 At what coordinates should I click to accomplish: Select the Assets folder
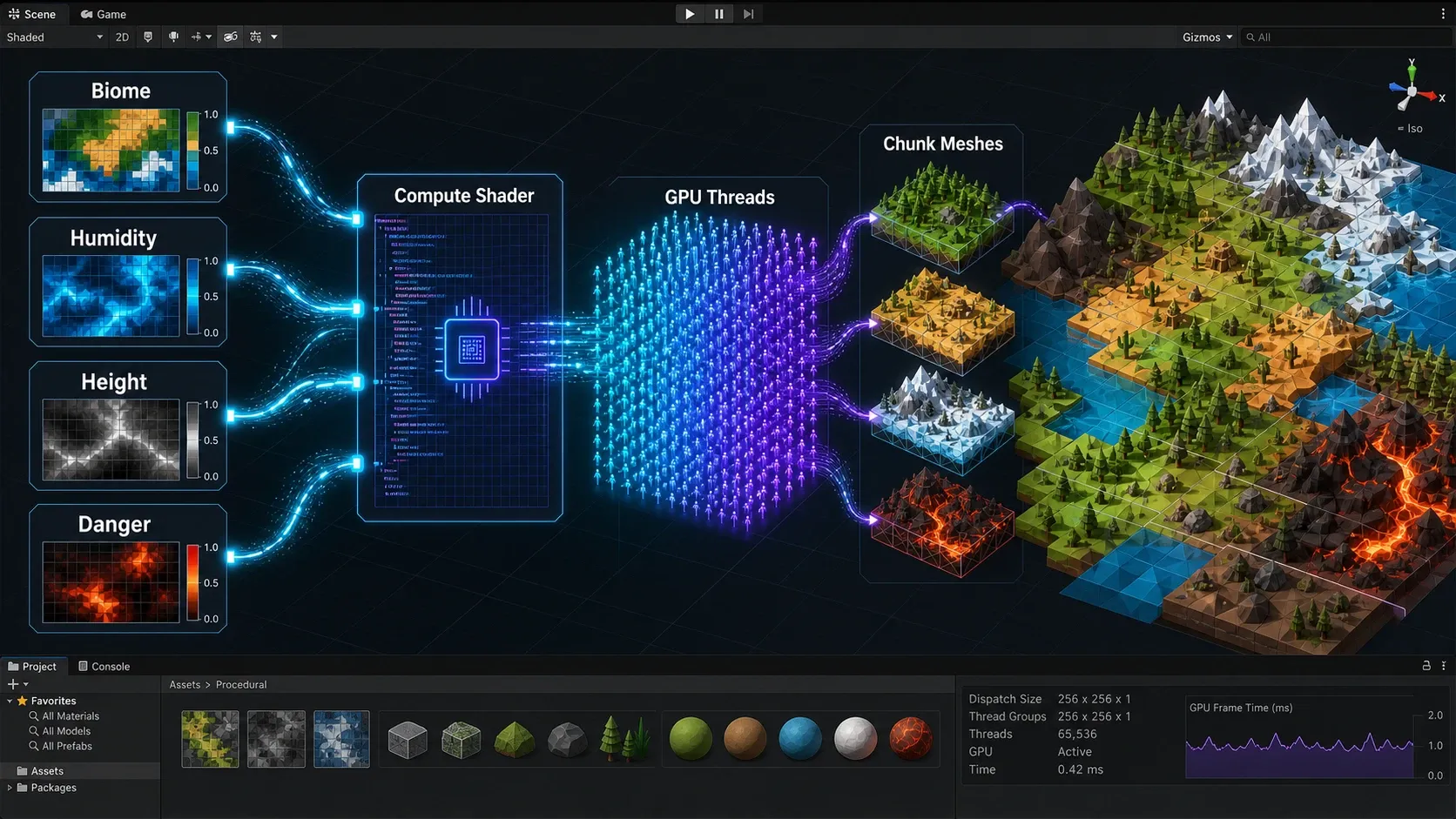point(80,771)
